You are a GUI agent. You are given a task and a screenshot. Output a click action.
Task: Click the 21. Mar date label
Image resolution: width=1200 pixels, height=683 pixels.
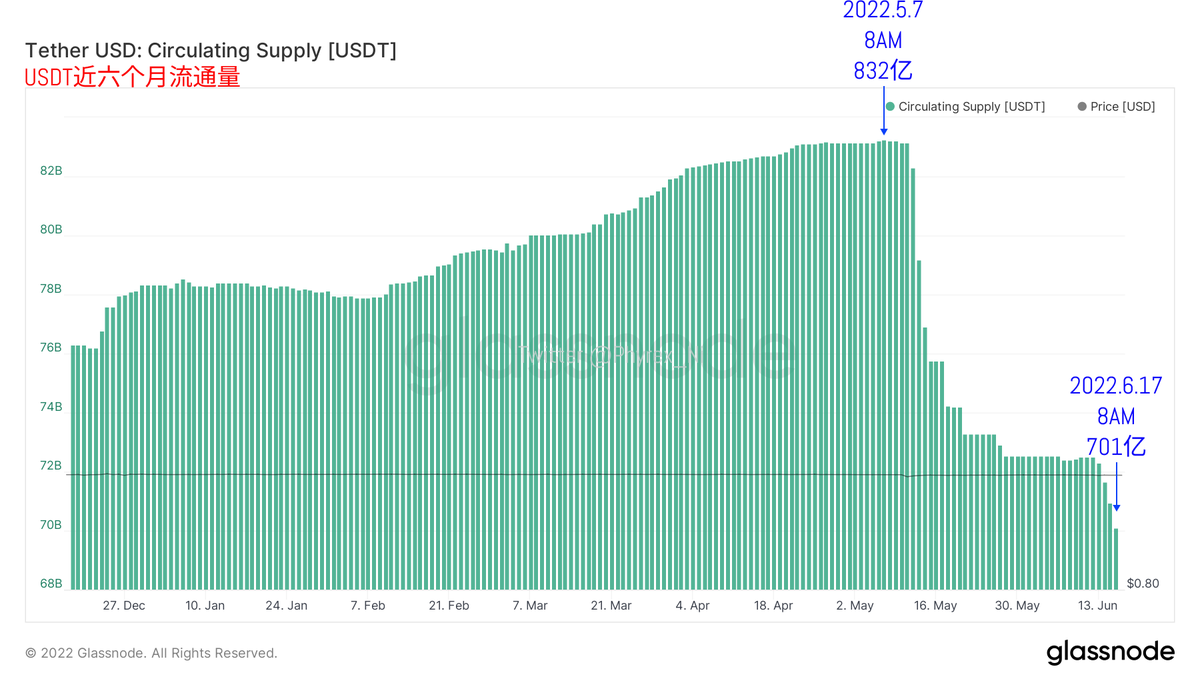[x=611, y=606]
